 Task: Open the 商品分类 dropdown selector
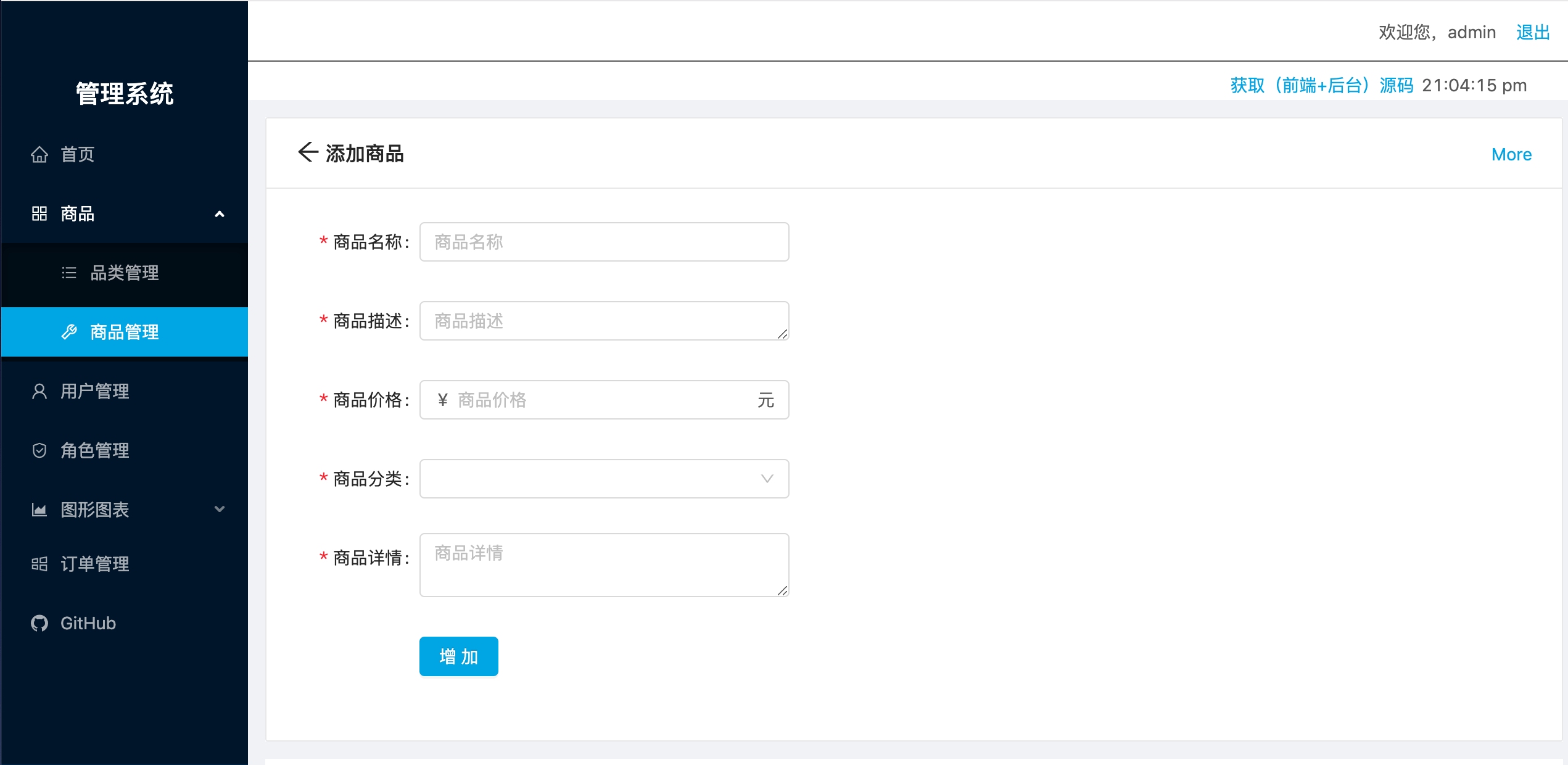pyautogui.click(x=605, y=479)
